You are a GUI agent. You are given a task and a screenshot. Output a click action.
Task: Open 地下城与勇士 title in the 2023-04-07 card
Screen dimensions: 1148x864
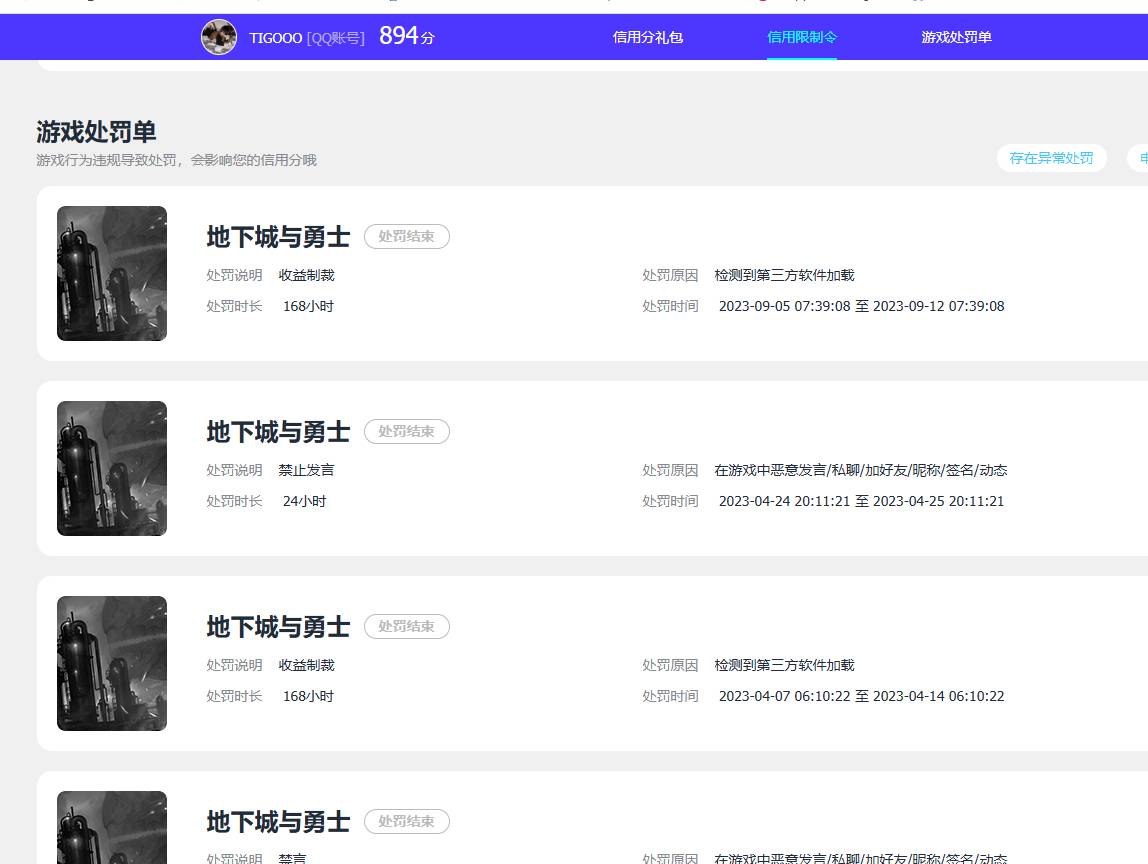[278, 627]
